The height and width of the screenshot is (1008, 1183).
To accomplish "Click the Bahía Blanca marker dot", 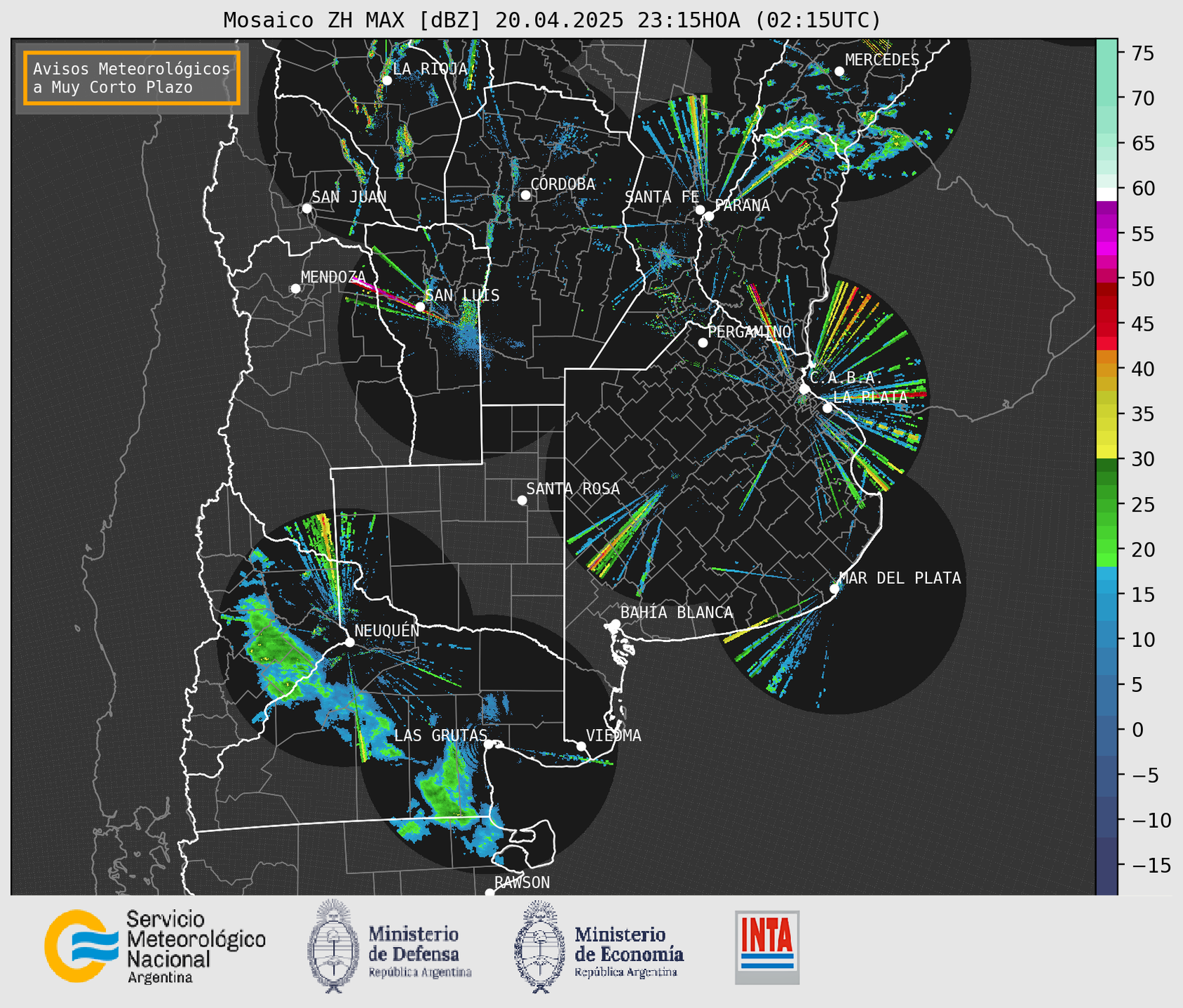I will [x=615, y=624].
